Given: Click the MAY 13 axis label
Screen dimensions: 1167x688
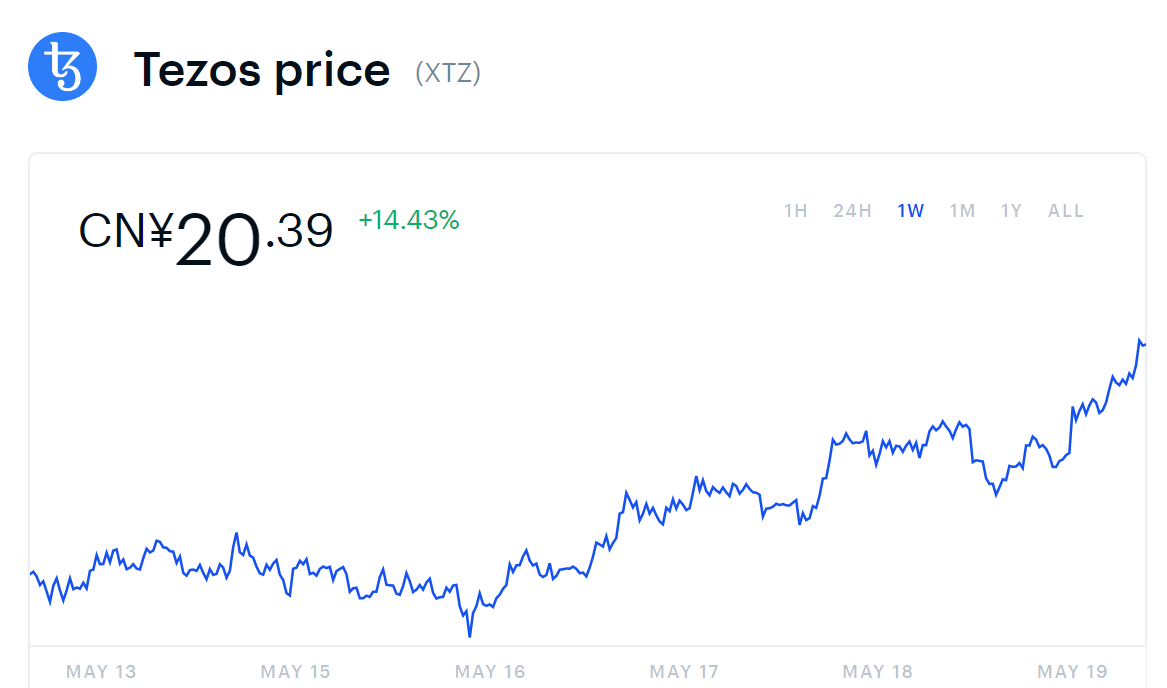Looking at the screenshot, I should click(x=101, y=672).
